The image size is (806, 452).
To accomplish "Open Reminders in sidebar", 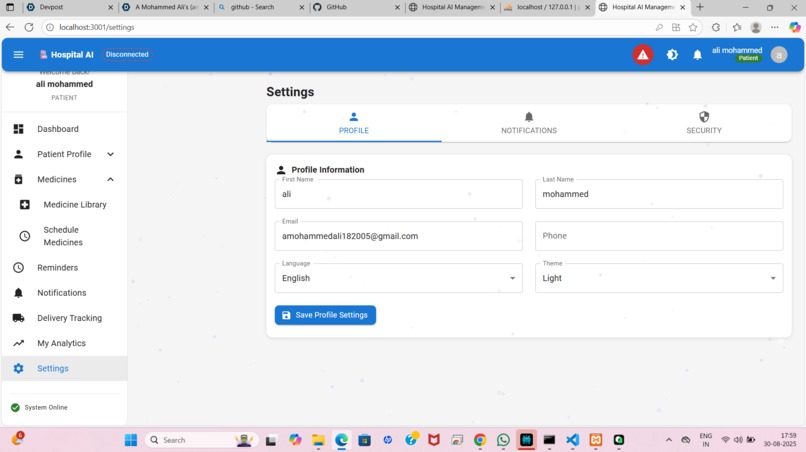I will [64, 267].
